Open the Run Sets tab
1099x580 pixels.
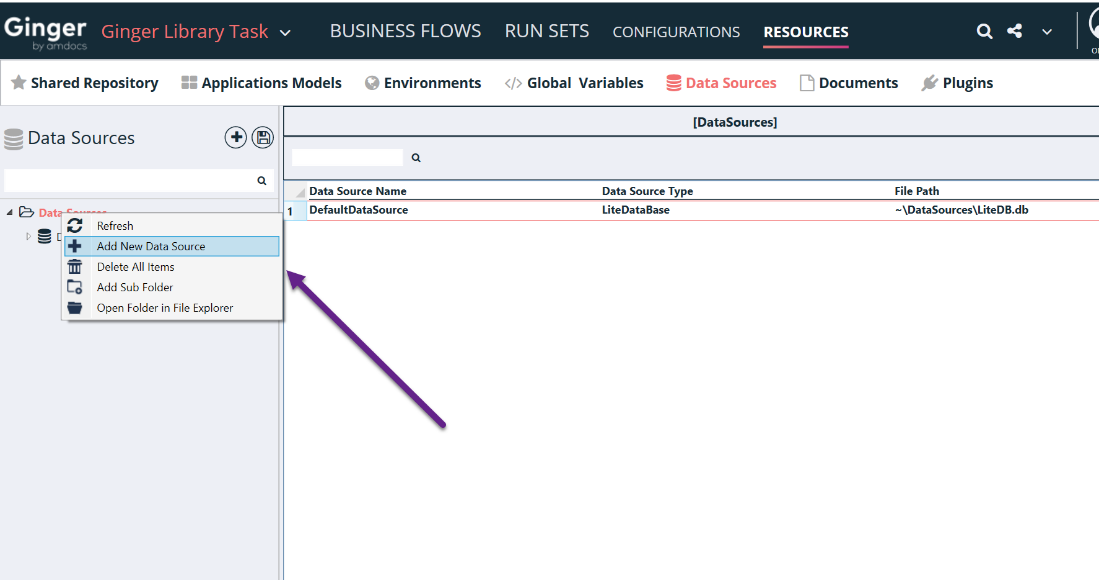pyautogui.click(x=547, y=31)
